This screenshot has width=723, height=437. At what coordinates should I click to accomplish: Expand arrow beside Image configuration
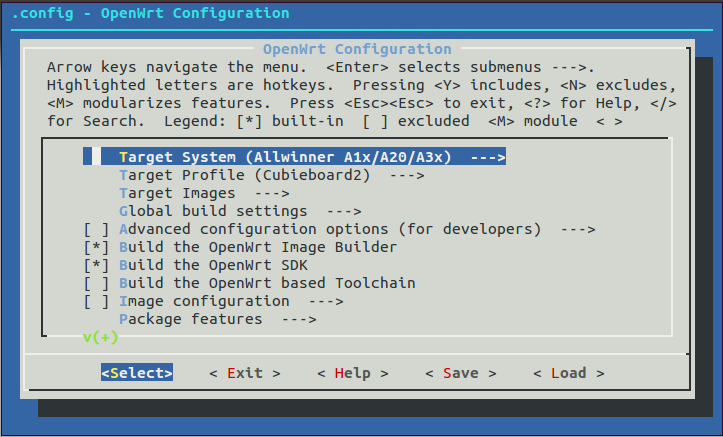point(326,301)
